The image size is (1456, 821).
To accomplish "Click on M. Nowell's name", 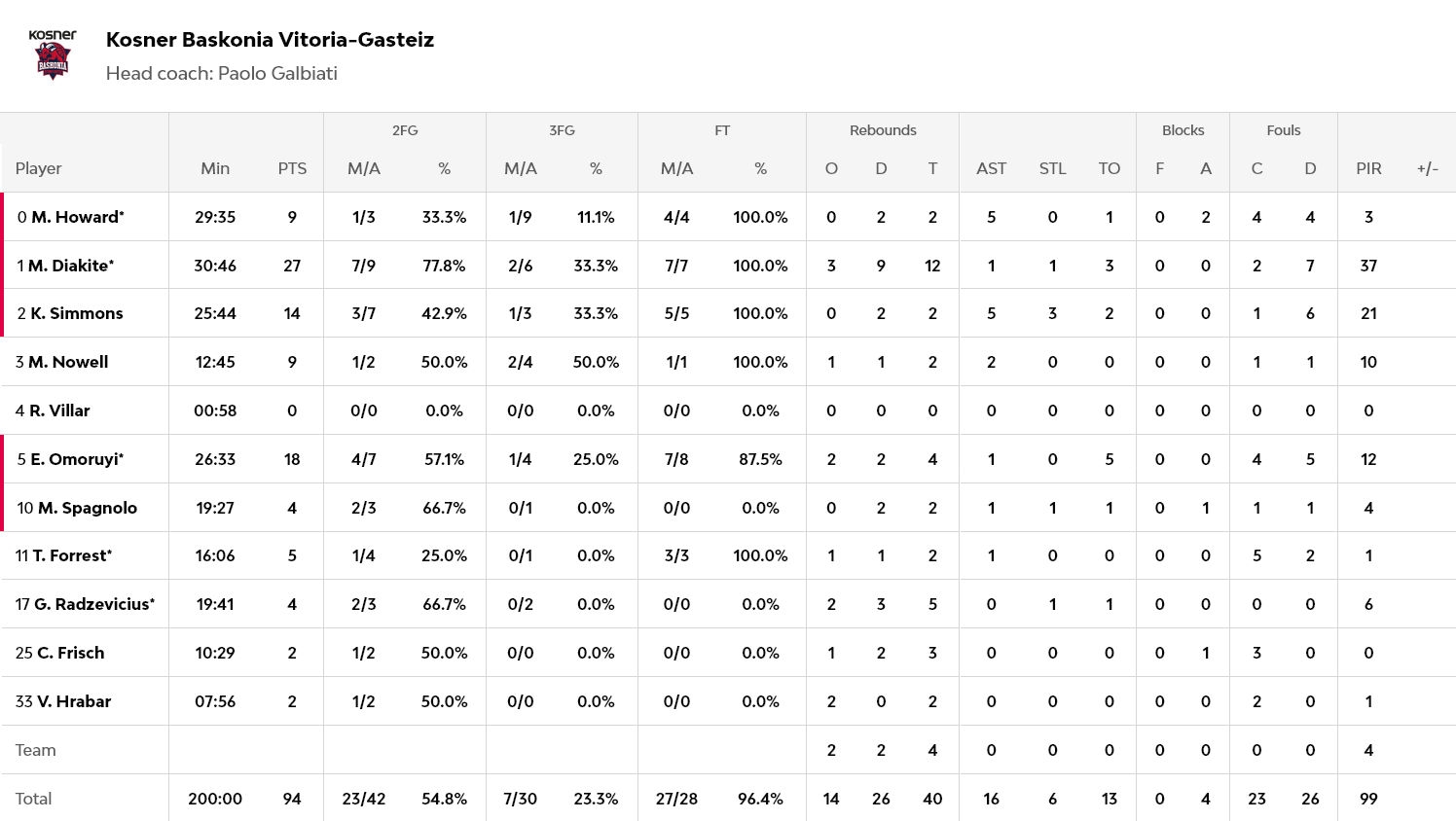I will click(67, 362).
